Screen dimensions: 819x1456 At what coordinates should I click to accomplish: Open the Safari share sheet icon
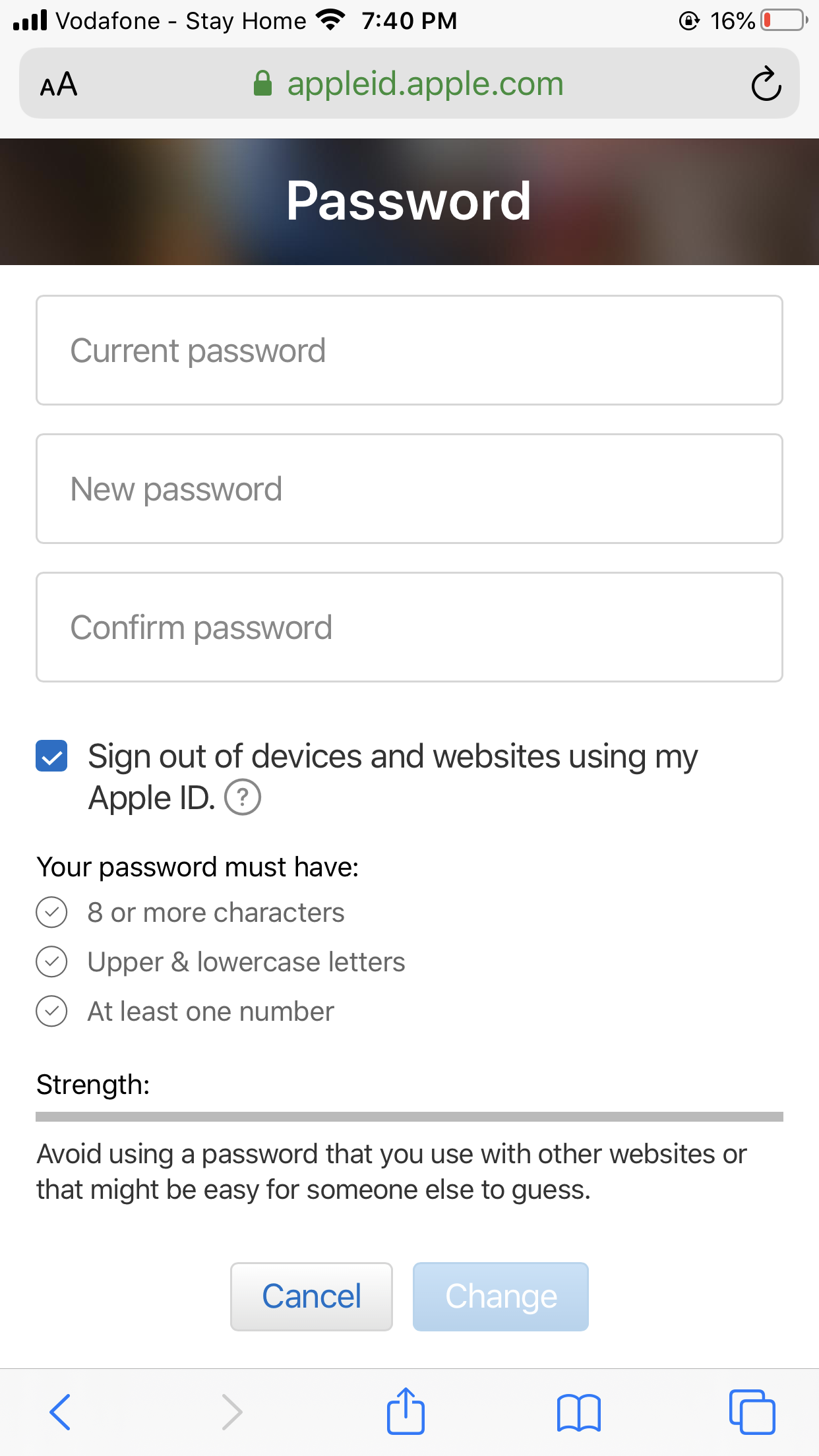[406, 1410]
